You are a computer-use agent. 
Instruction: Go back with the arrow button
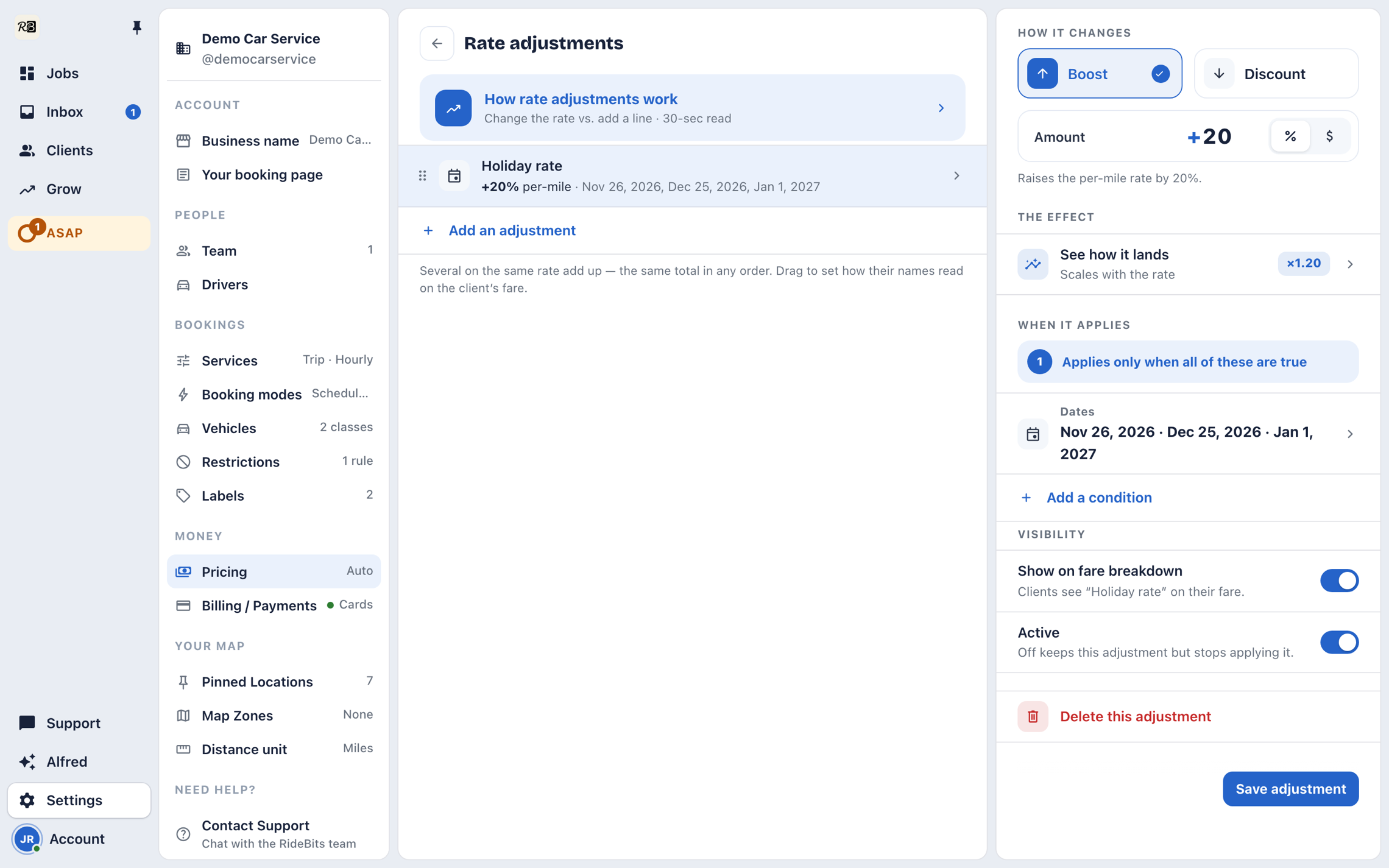[437, 43]
